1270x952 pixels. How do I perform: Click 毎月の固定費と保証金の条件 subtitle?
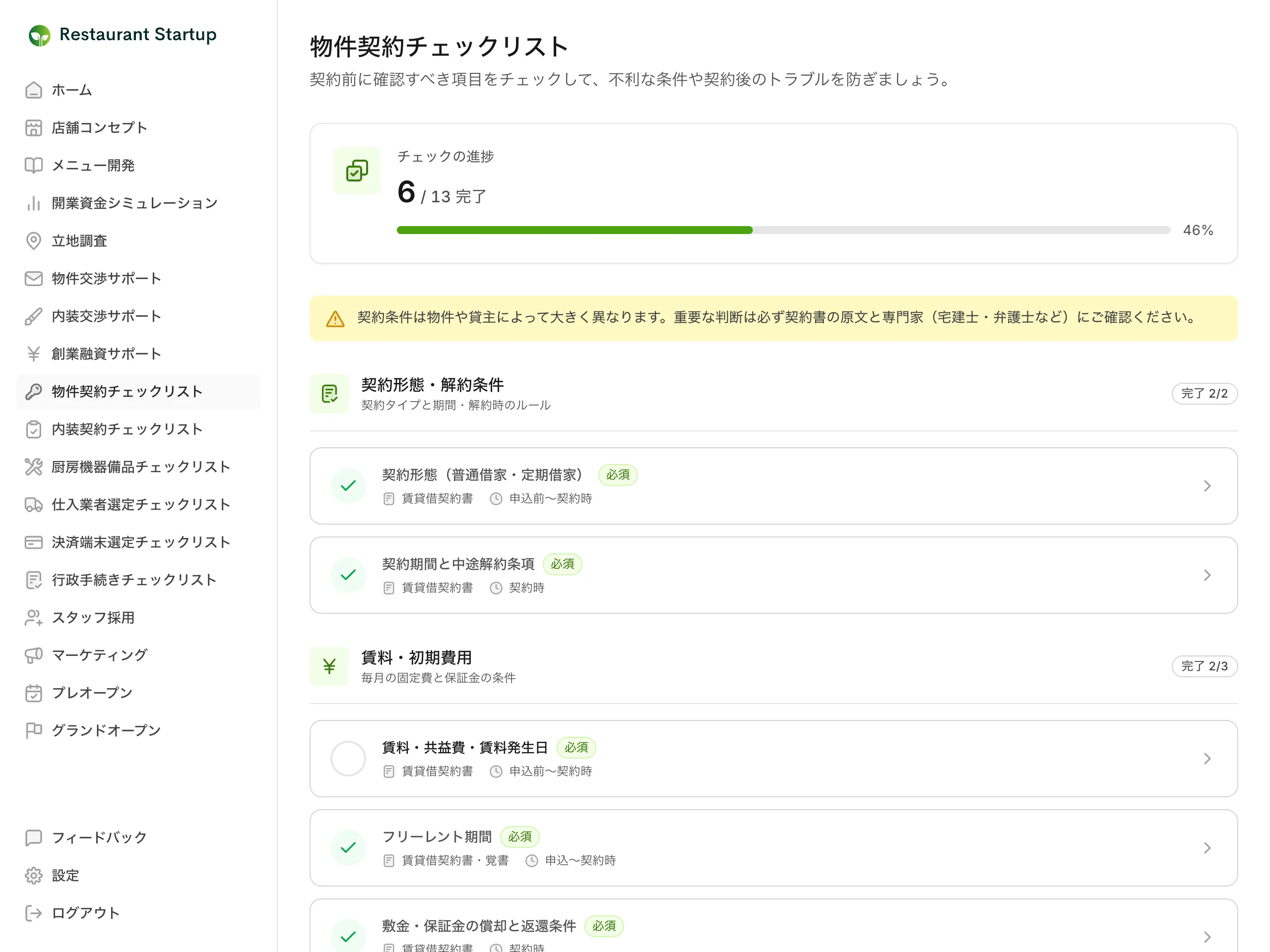coord(439,678)
